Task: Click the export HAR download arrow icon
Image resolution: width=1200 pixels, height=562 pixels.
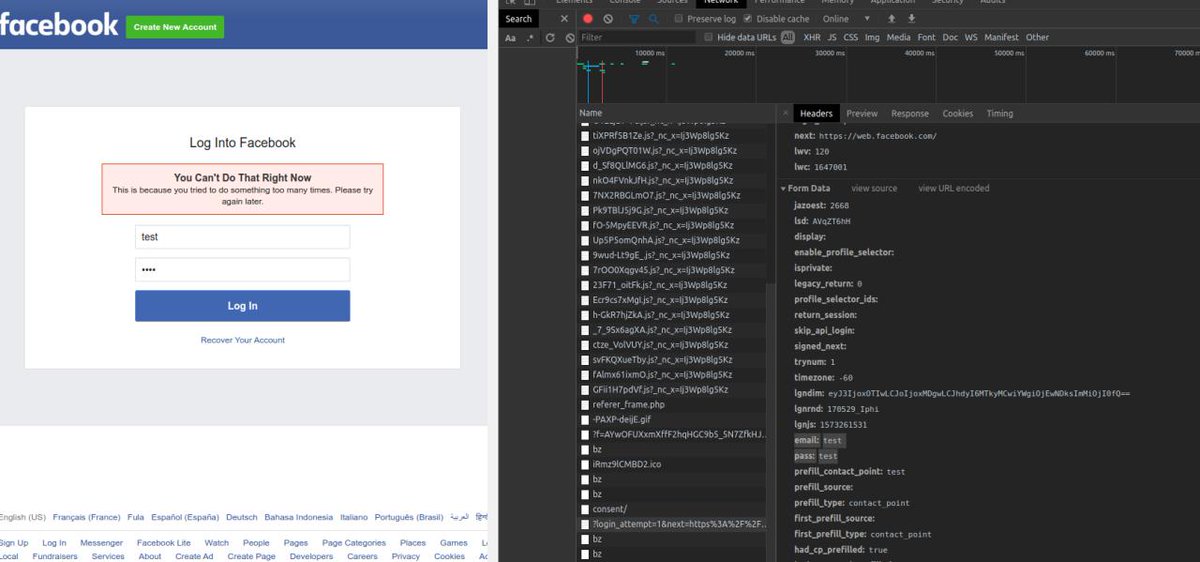Action: [911, 19]
